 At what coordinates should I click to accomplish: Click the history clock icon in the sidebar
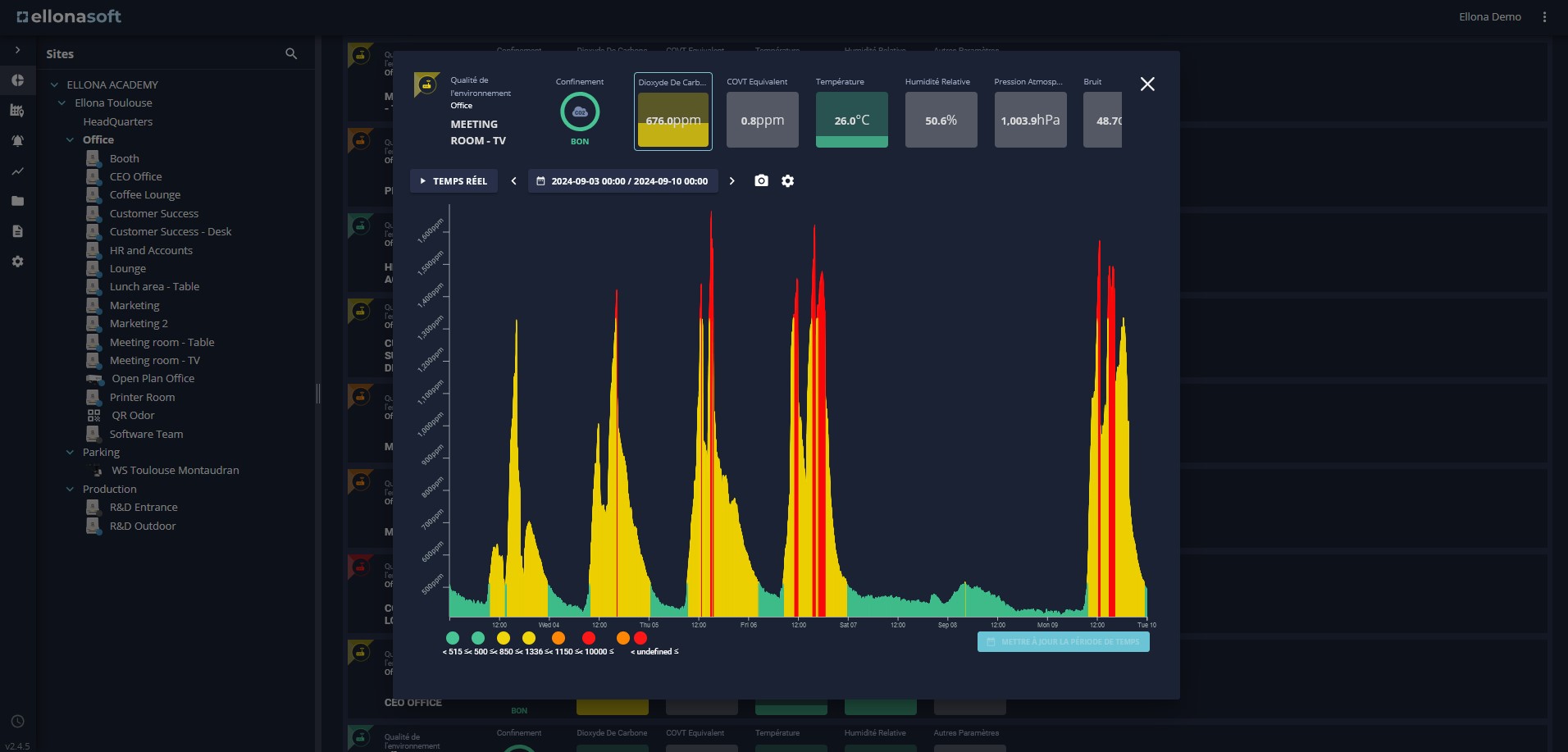coord(17,722)
